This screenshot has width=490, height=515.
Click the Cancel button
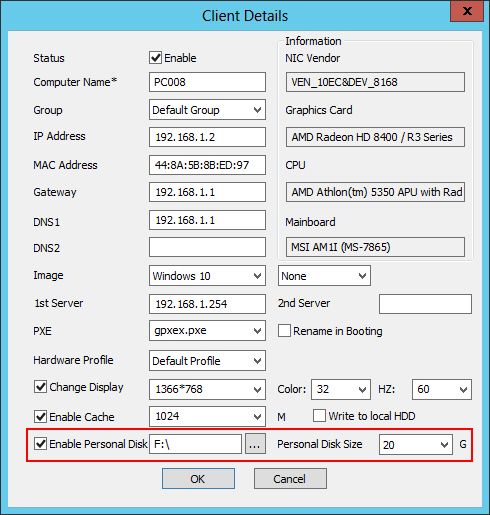coord(290,479)
